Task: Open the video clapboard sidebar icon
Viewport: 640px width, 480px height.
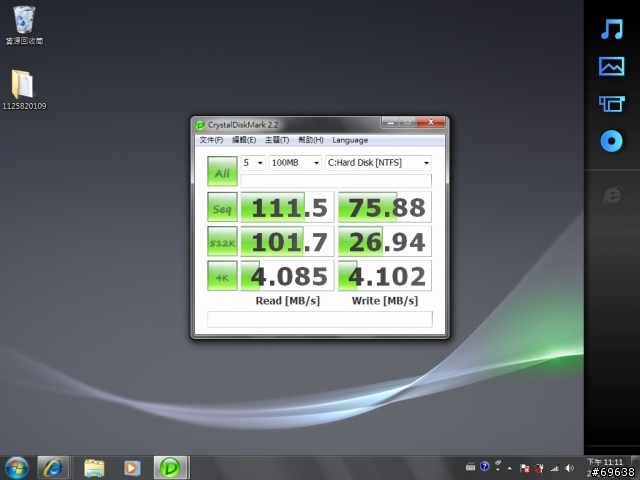Action: pos(611,104)
